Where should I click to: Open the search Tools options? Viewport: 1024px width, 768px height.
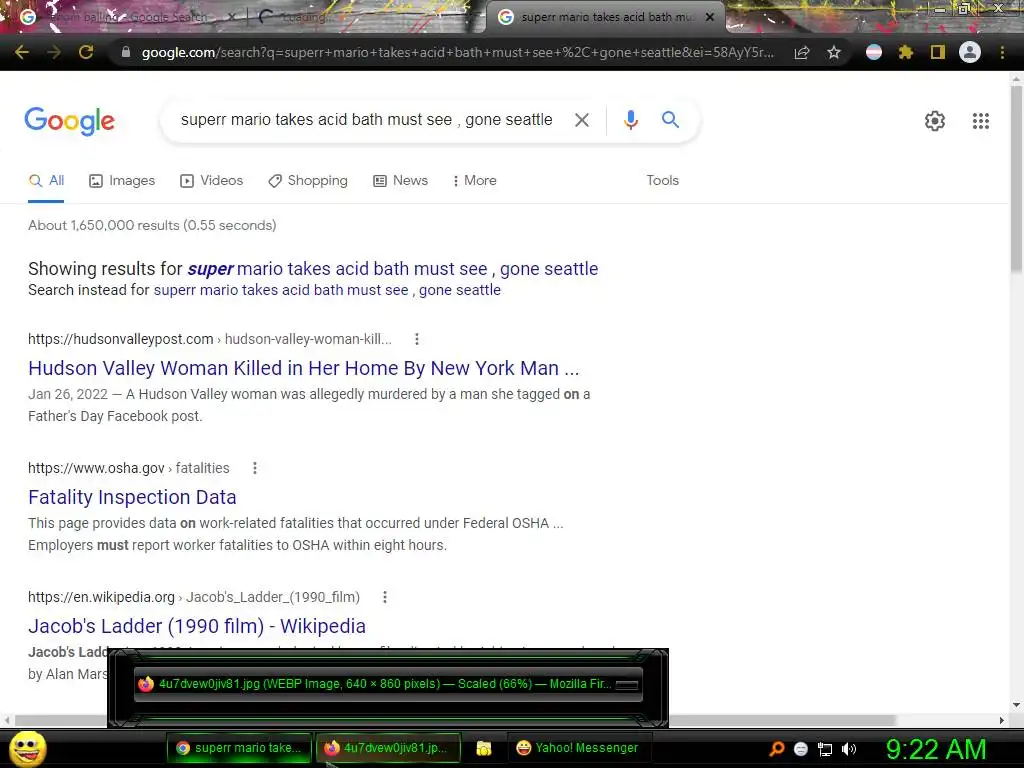pyautogui.click(x=662, y=181)
